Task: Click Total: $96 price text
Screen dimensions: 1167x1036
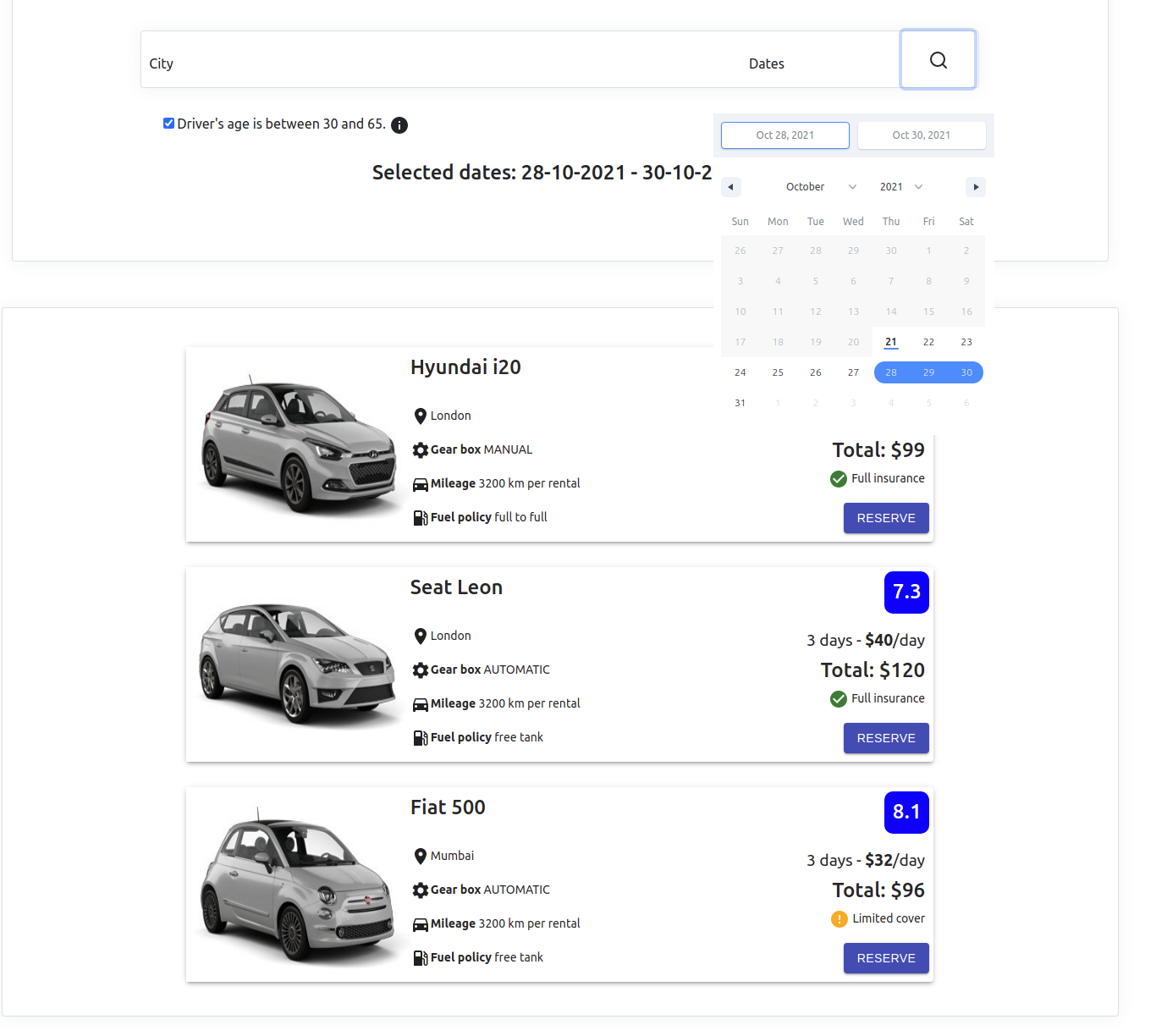Action: click(x=878, y=890)
